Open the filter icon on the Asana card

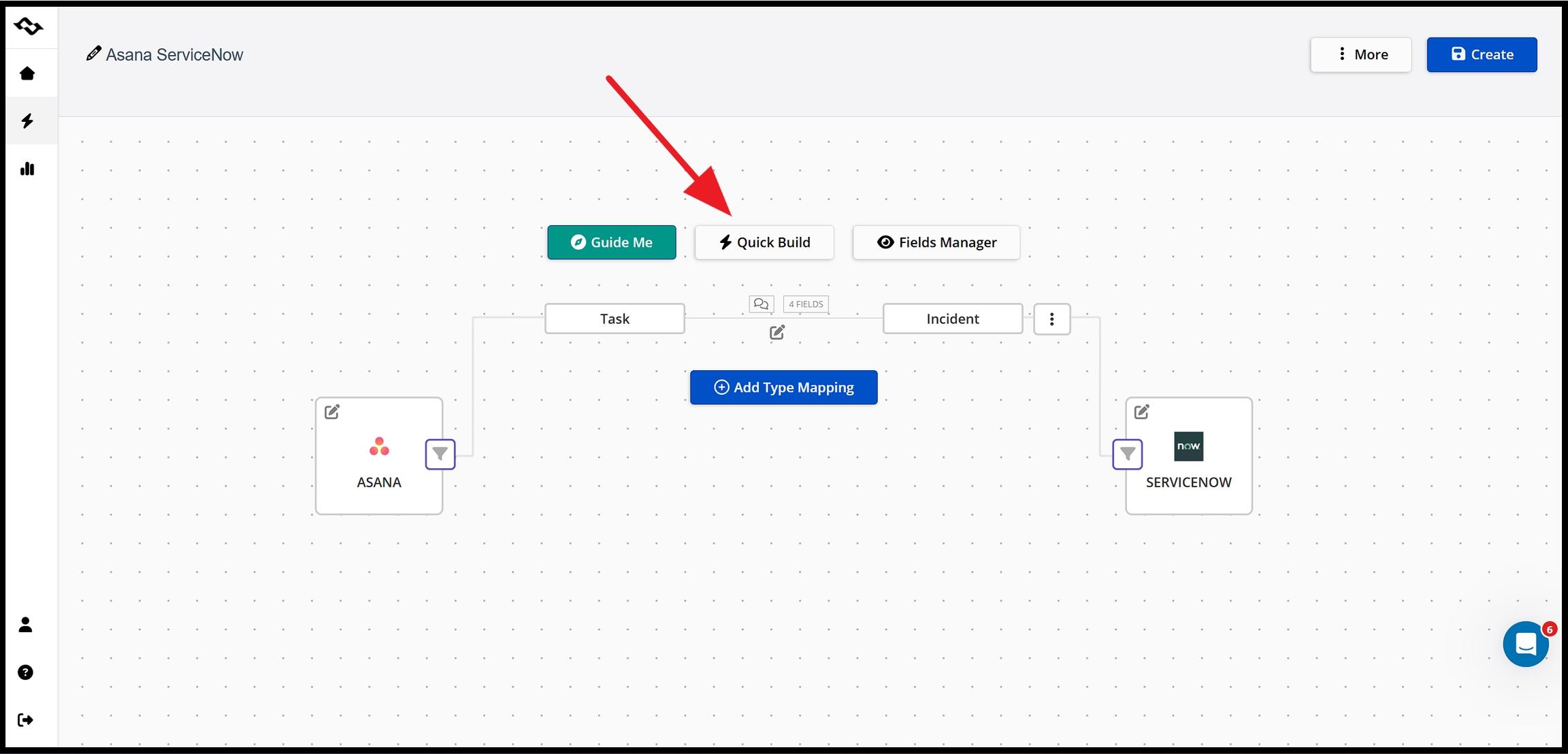tap(440, 454)
